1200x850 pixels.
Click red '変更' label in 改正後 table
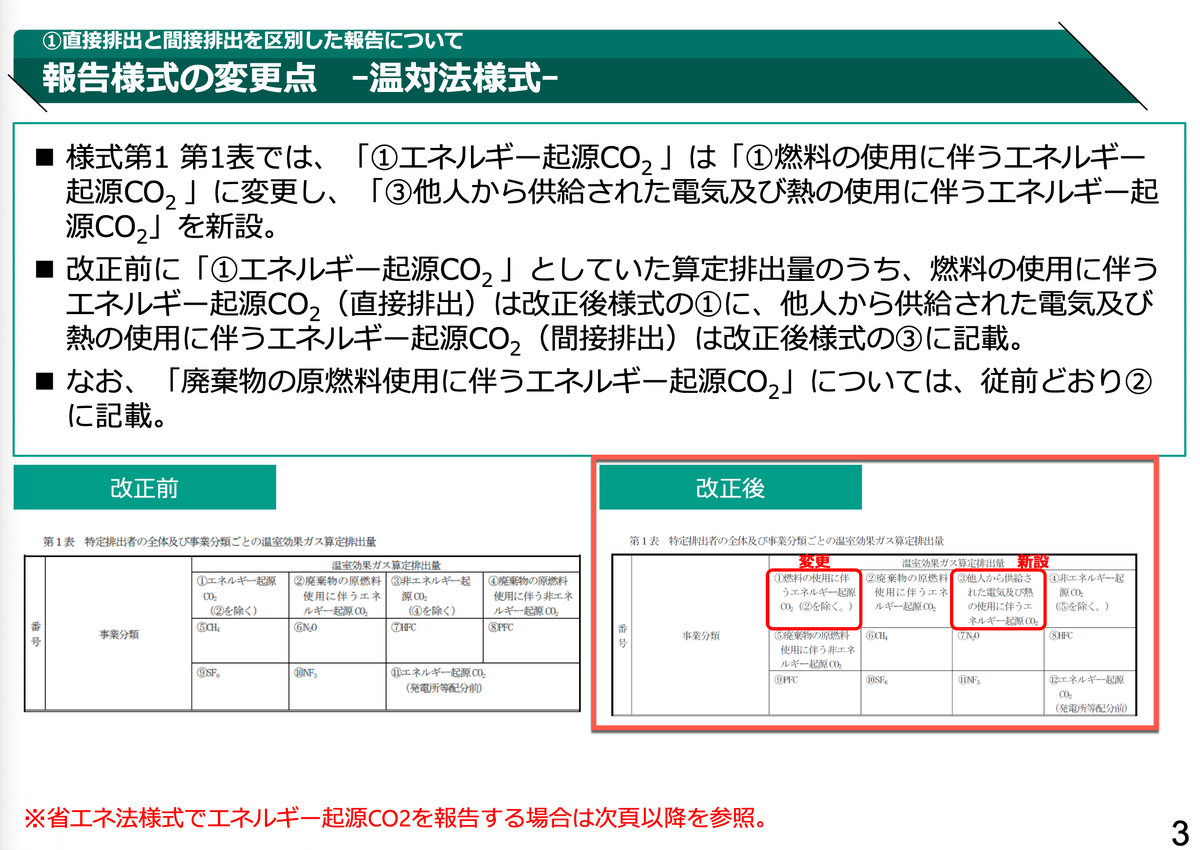814,563
